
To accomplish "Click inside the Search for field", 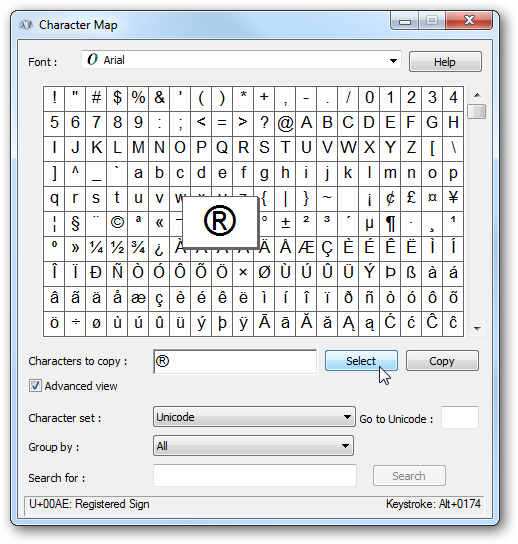I will 255,475.
